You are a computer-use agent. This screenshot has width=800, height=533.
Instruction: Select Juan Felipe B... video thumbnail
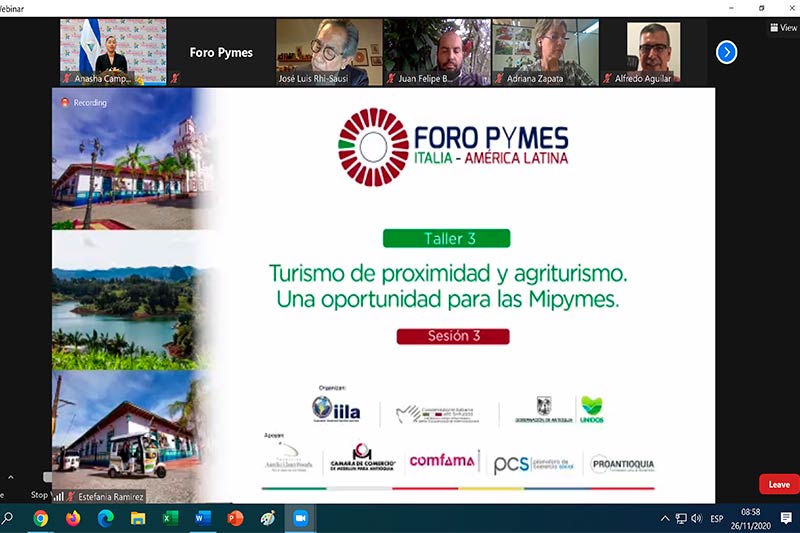[437, 52]
